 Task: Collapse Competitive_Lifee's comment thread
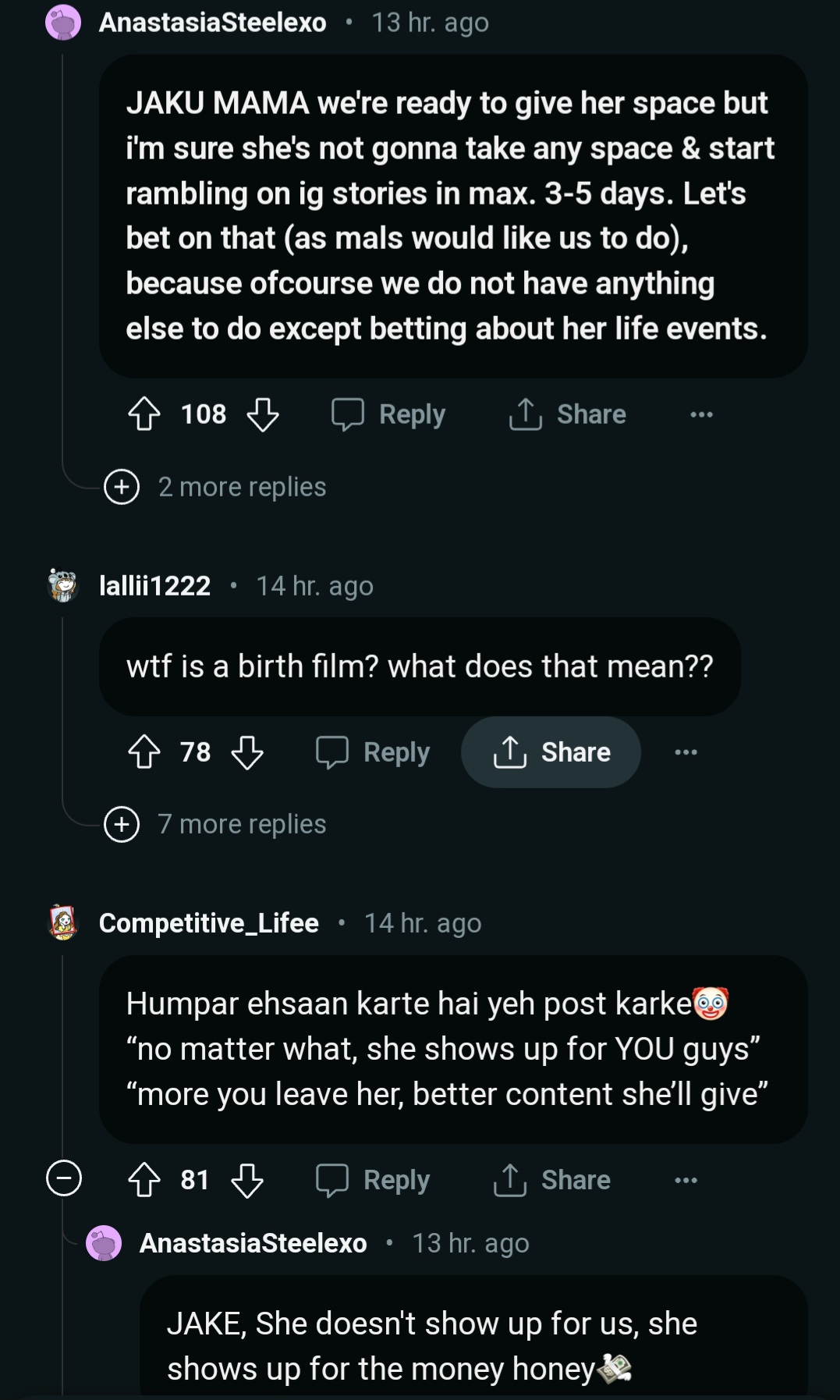pyautogui.click(x=64, y=1178)
